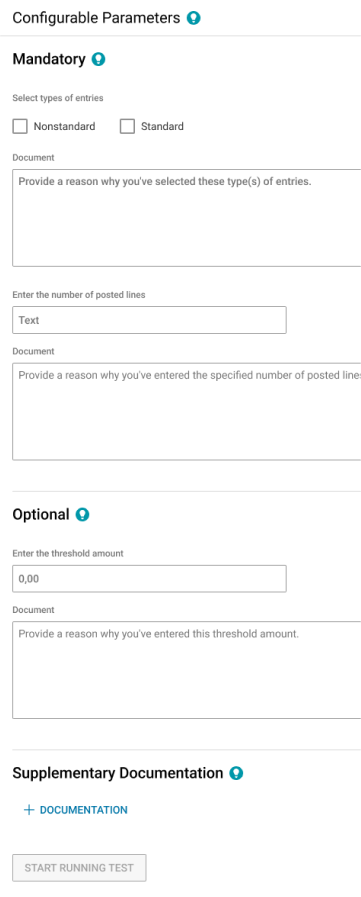View the Supplementary Documentation info icon

pyautogui.click(x=236, y=774)
